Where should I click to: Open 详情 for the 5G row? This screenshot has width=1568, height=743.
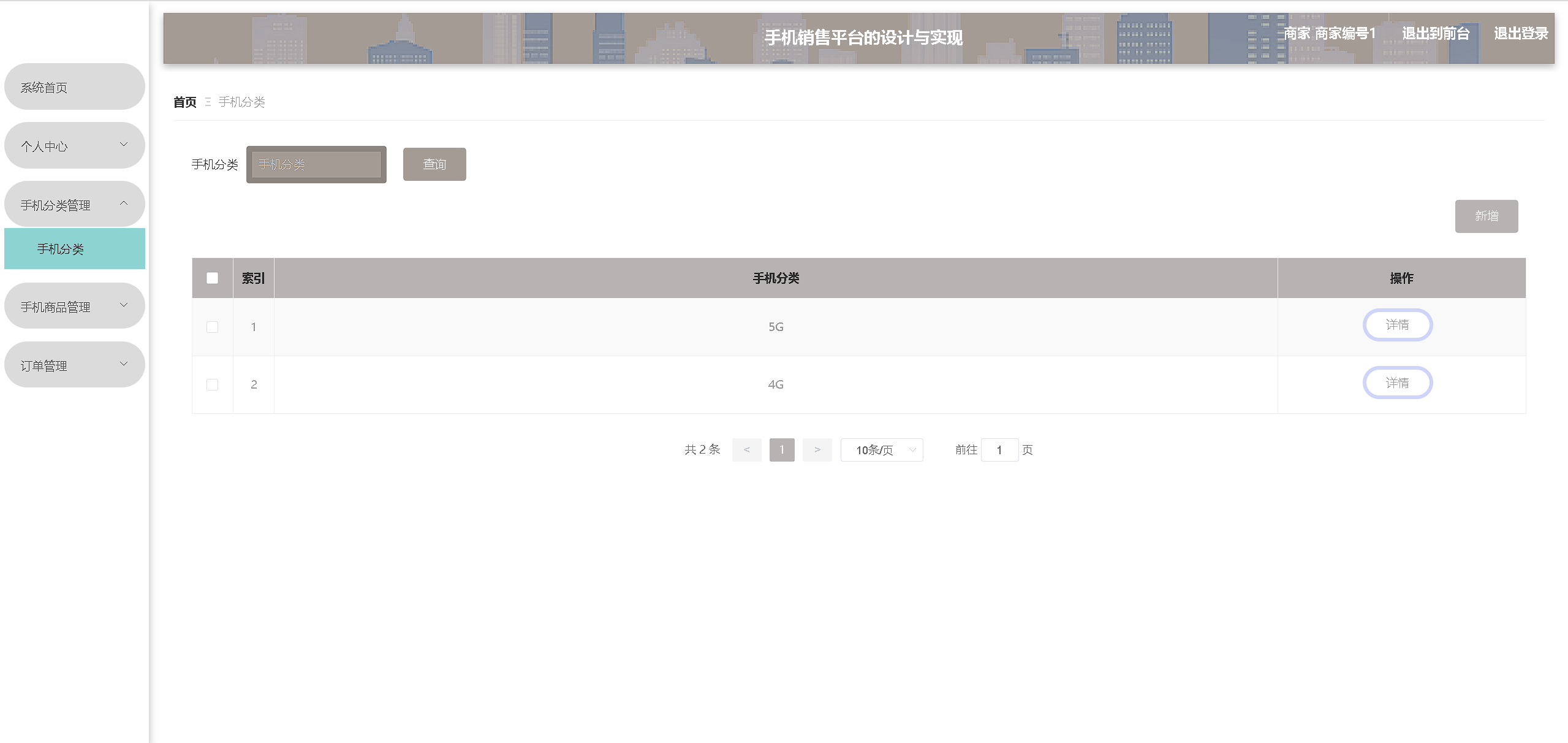pos(1397,325)
